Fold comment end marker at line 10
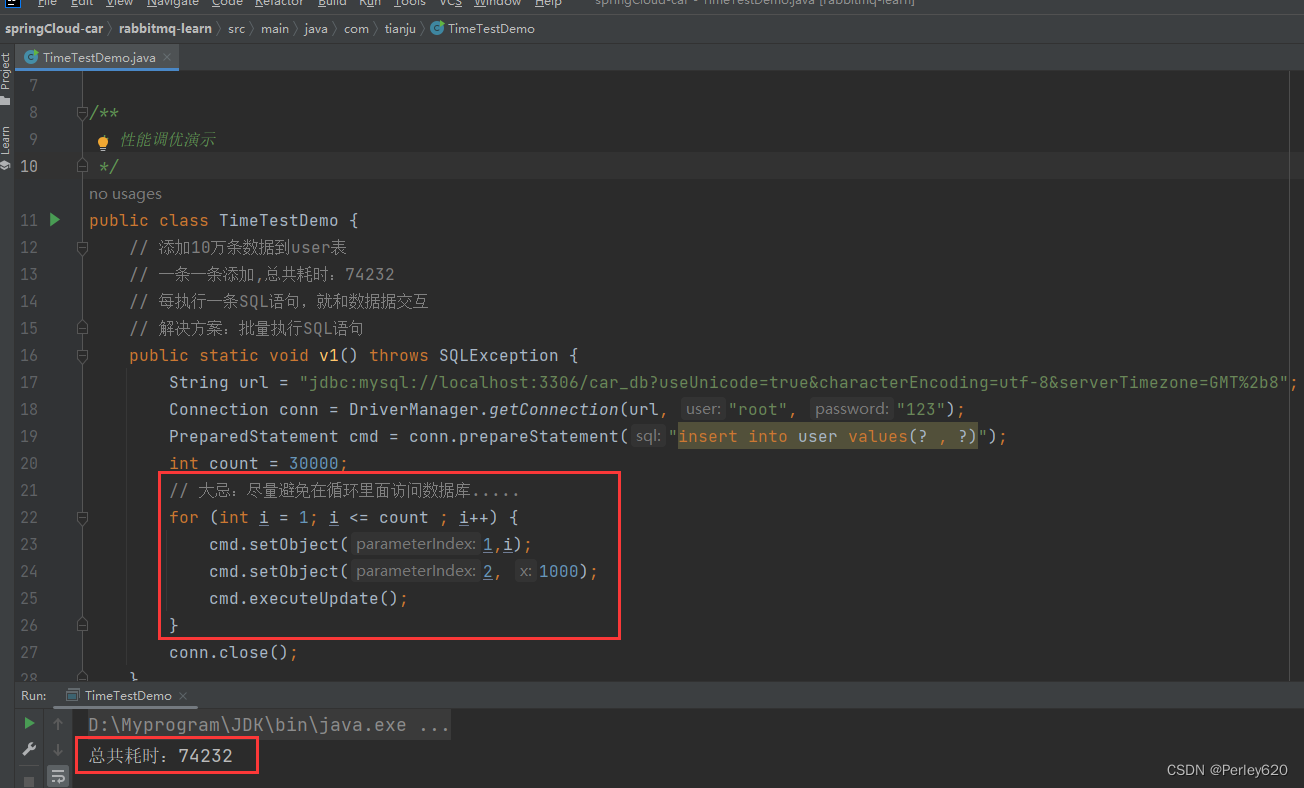 coord(82,166)
